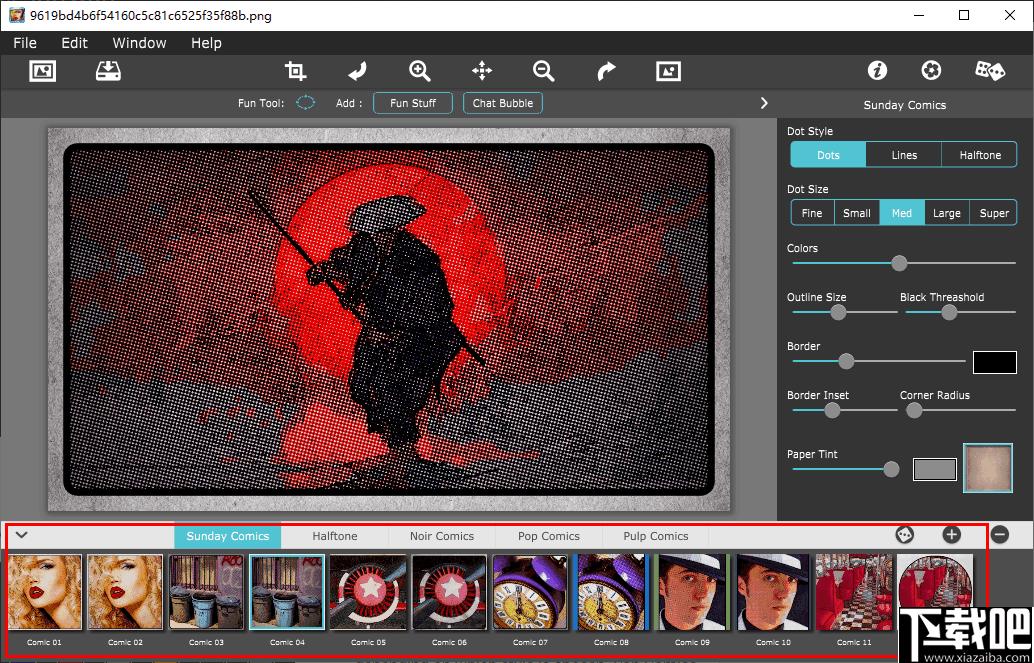Screen dimensions: 1034x663
Task: Choose Large dot size
Action: (946, 213)
